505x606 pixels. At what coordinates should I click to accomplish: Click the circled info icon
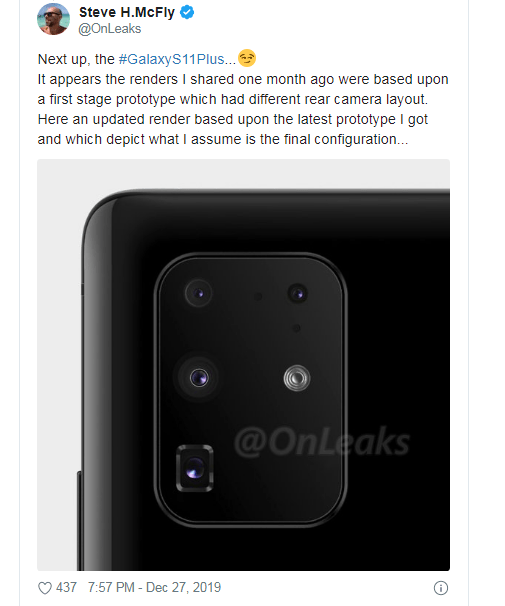coord(441,588)
